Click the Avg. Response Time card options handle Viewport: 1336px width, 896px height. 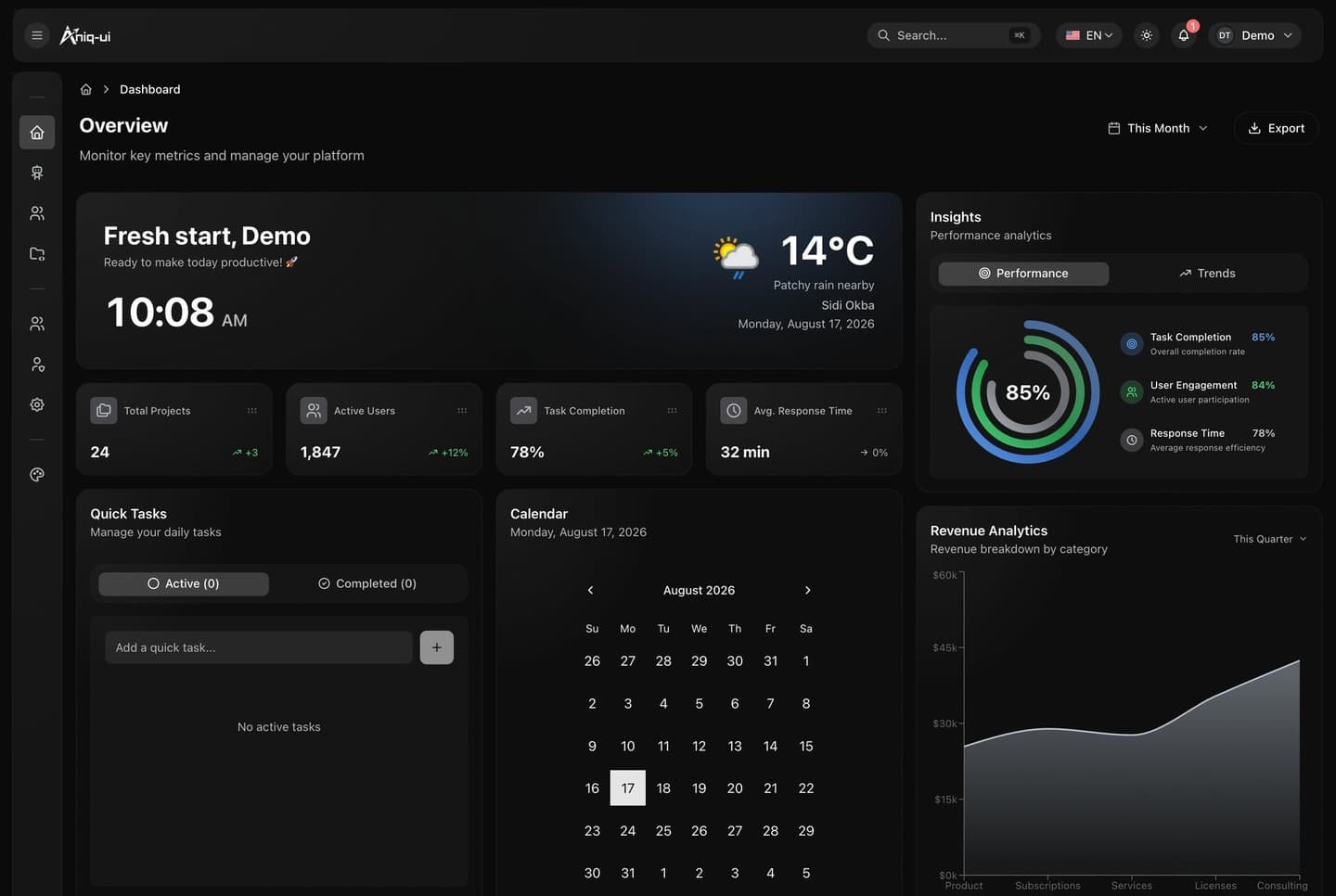point(882,410)
